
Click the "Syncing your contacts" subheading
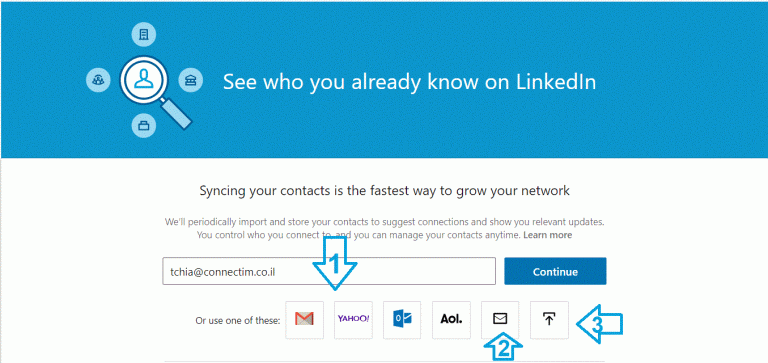(x=384, y=191)
